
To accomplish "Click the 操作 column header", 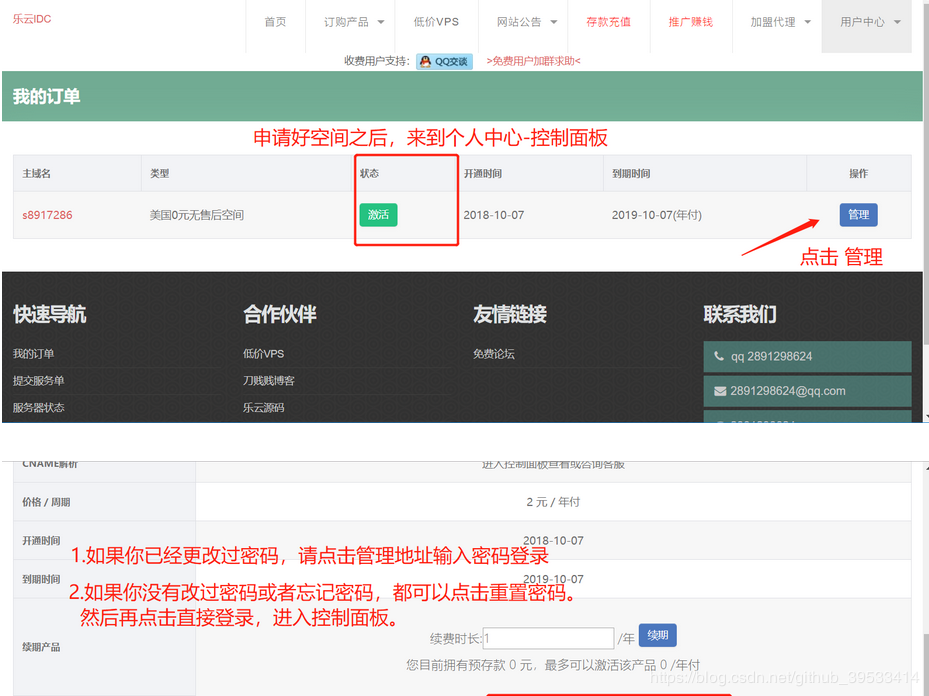I will coord(858,174).
